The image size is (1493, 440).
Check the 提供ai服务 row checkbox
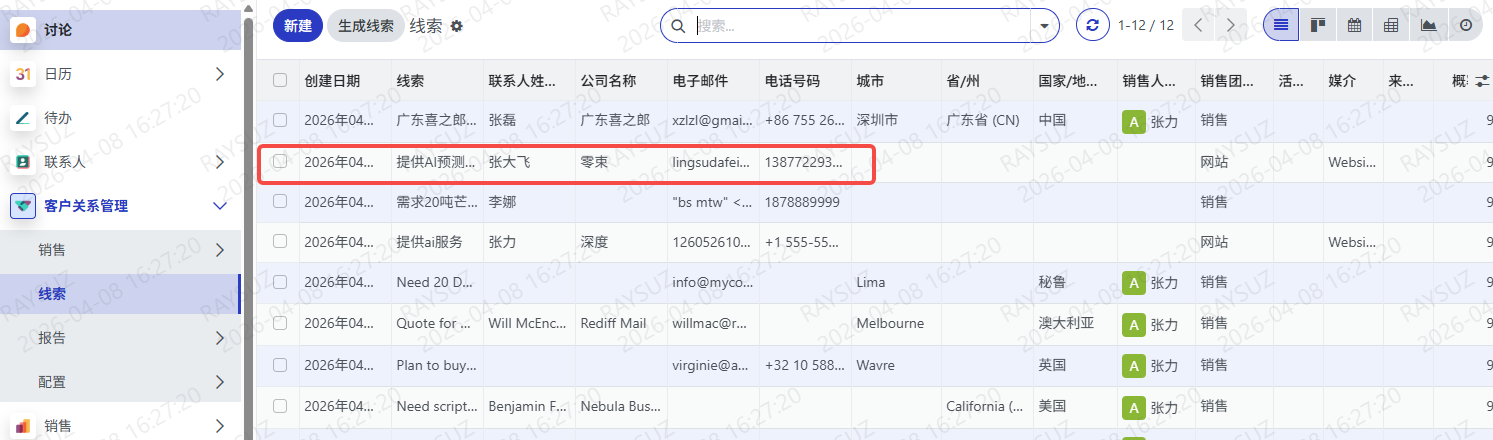(280, 242)
